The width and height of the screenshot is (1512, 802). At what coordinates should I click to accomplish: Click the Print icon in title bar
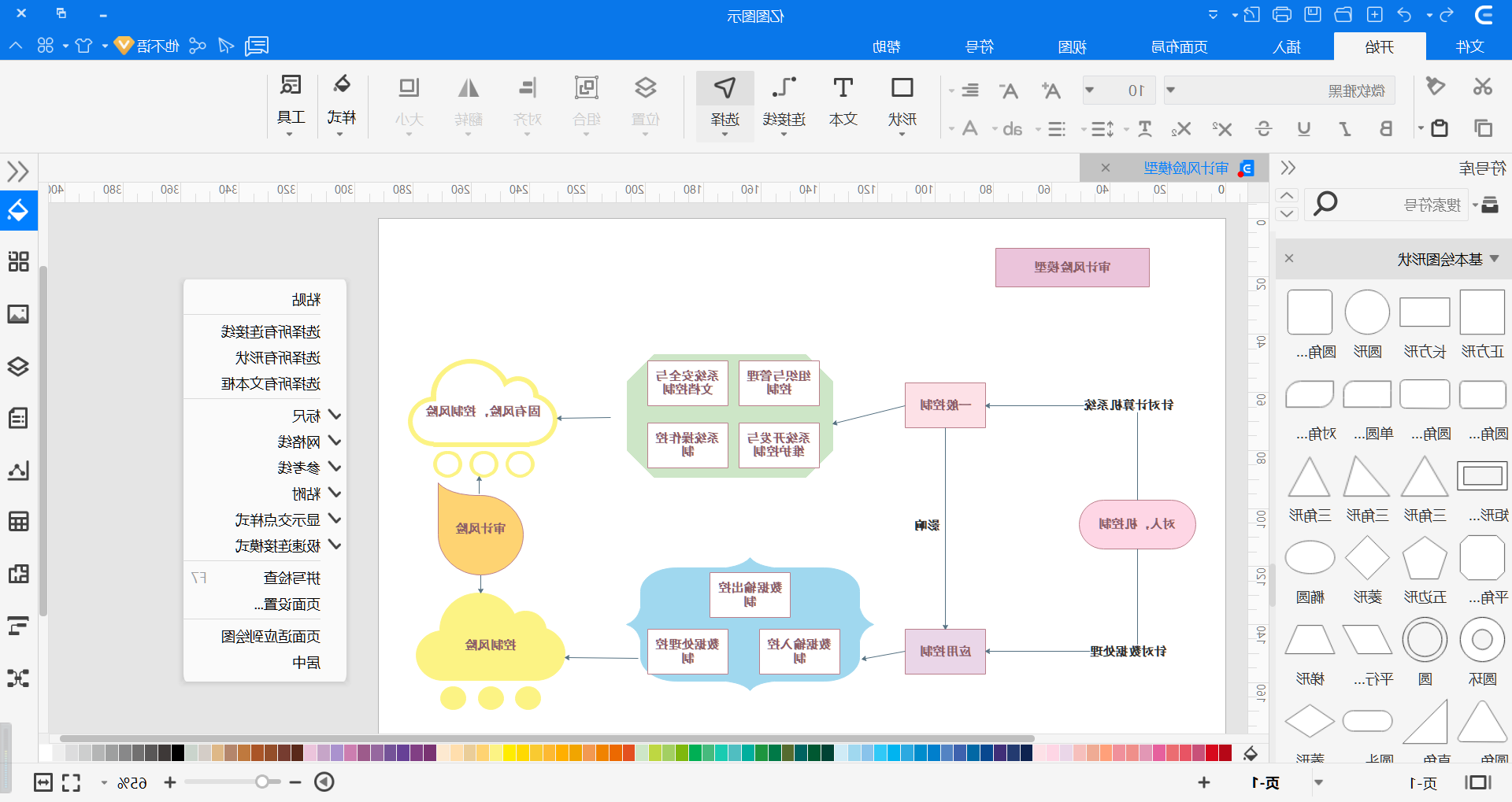point(1282,14)
